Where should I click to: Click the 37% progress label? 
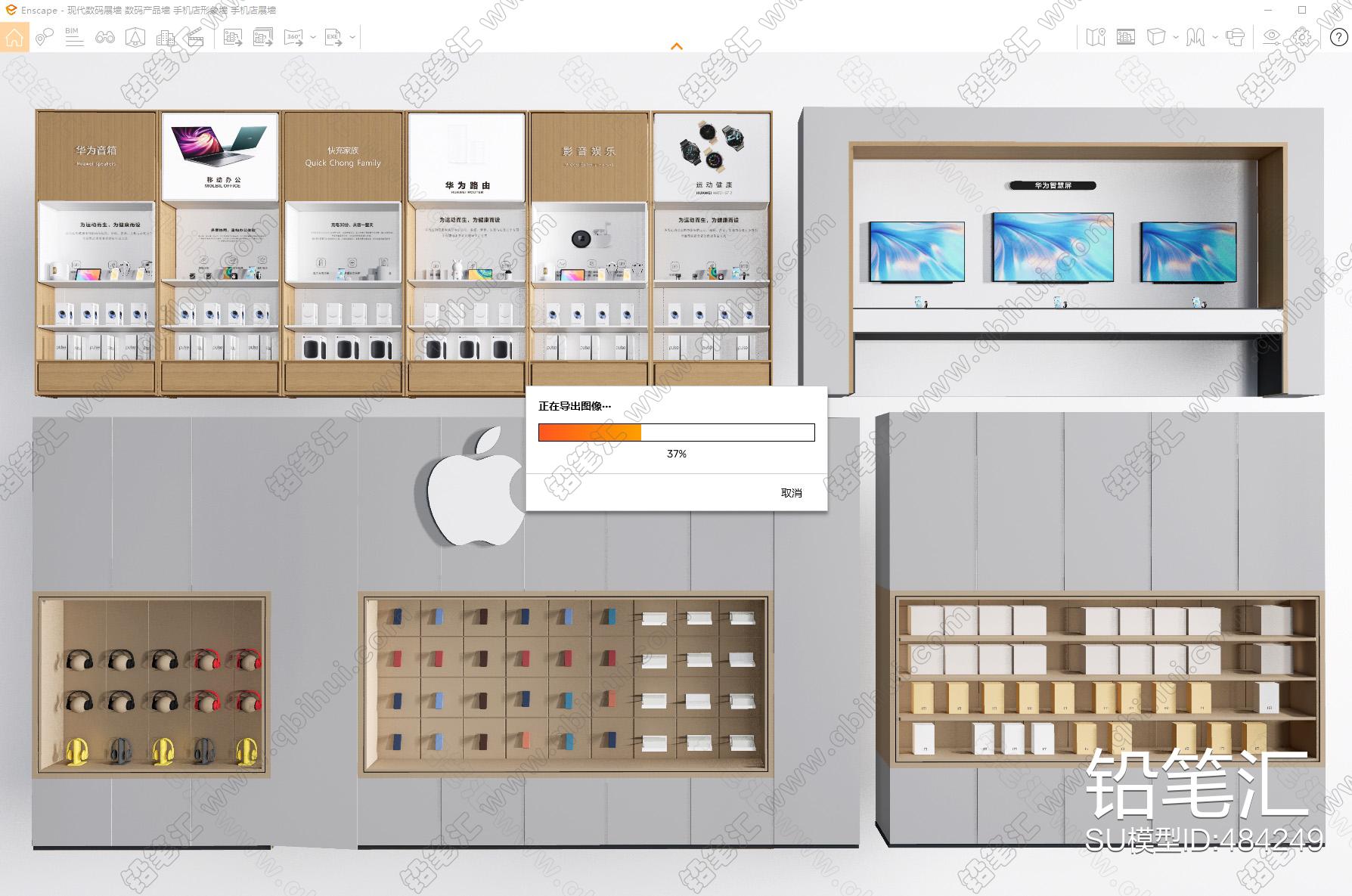tap(677, 454)
